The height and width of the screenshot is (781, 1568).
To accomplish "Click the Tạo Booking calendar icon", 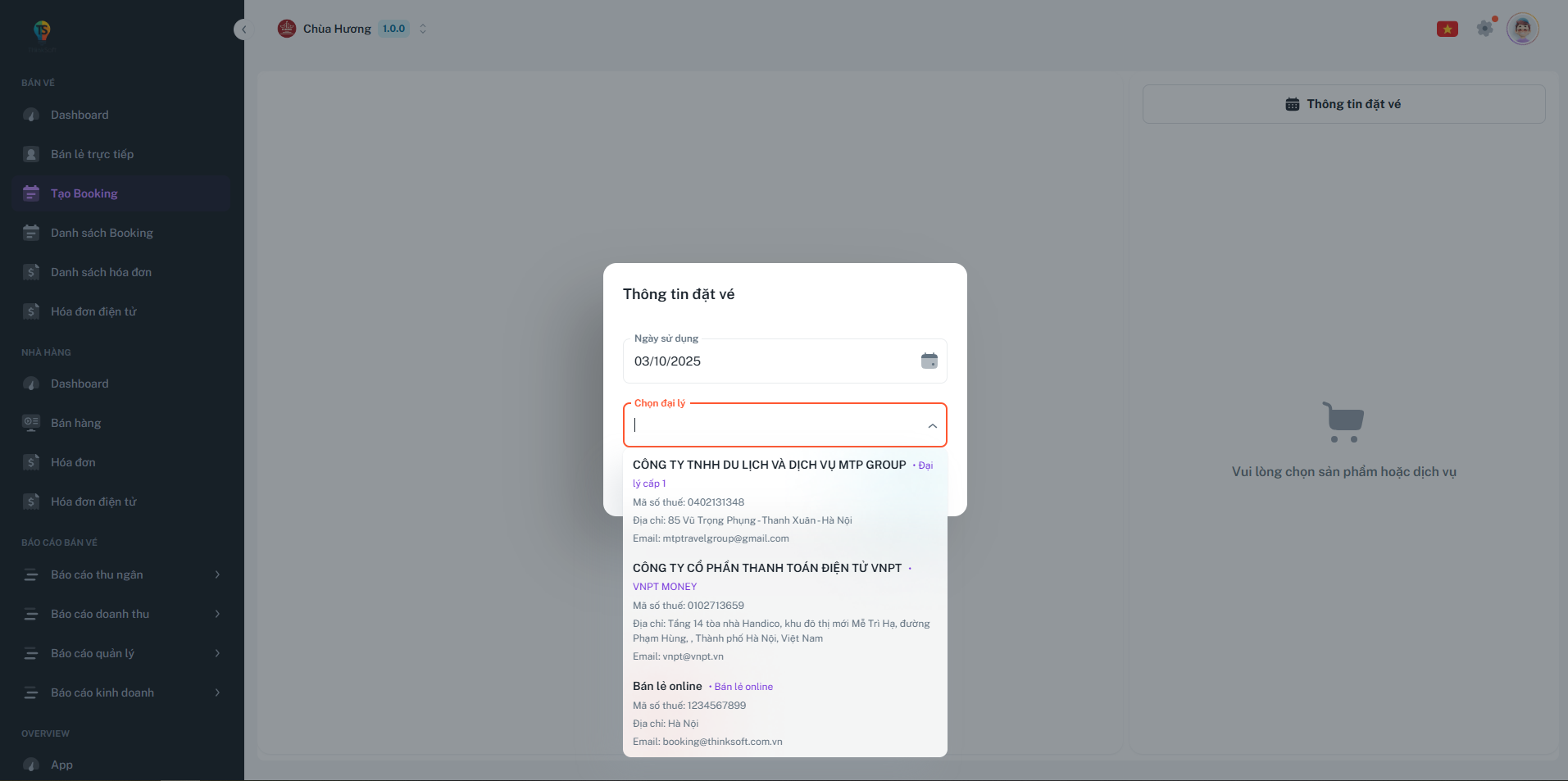I will (x=31, y=193).
